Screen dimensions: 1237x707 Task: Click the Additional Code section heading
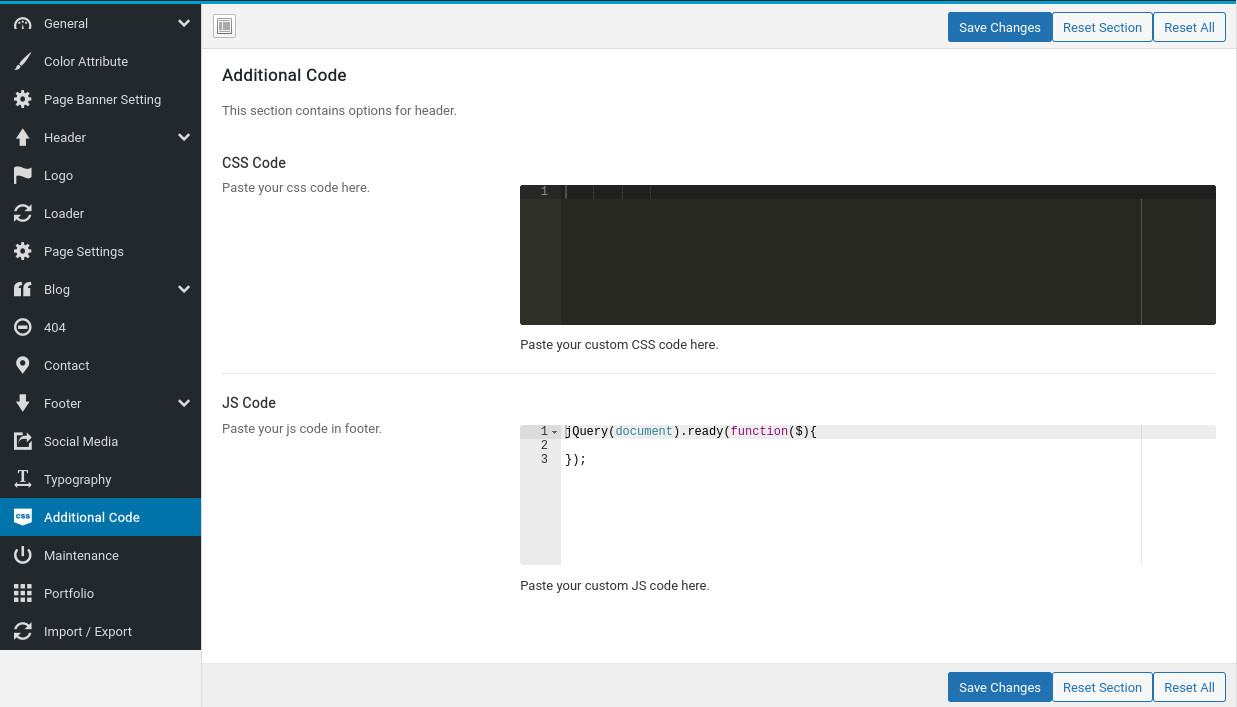tap(284, 75)
